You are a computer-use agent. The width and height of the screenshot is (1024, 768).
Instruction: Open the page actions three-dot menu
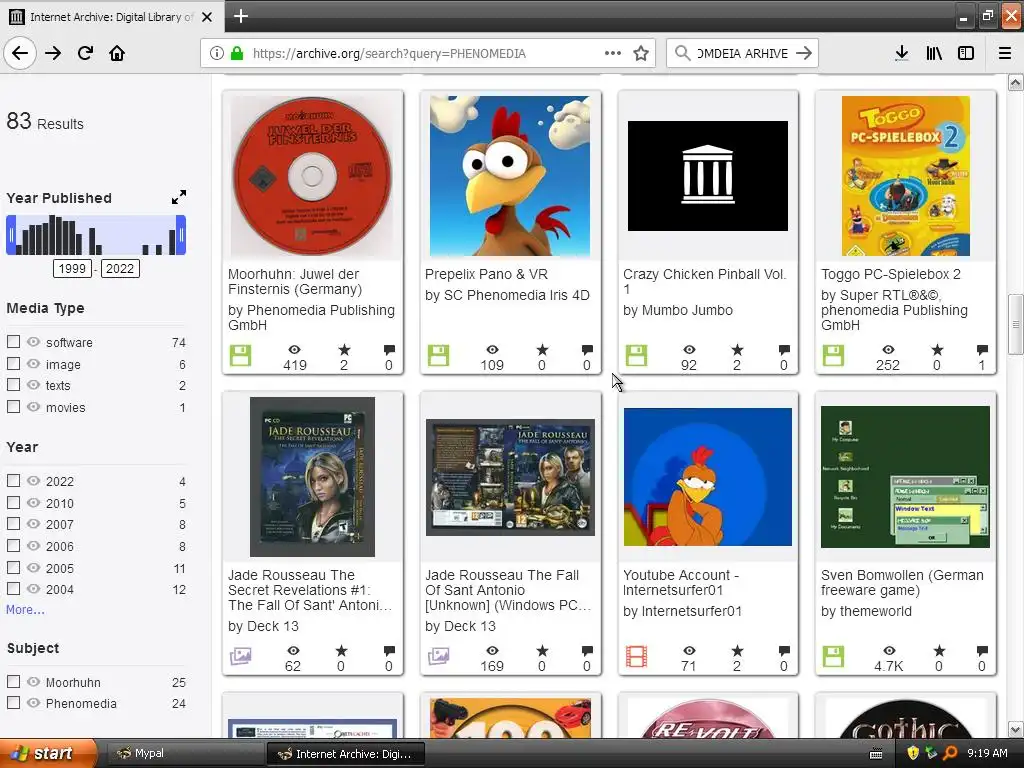coord(613,53)
